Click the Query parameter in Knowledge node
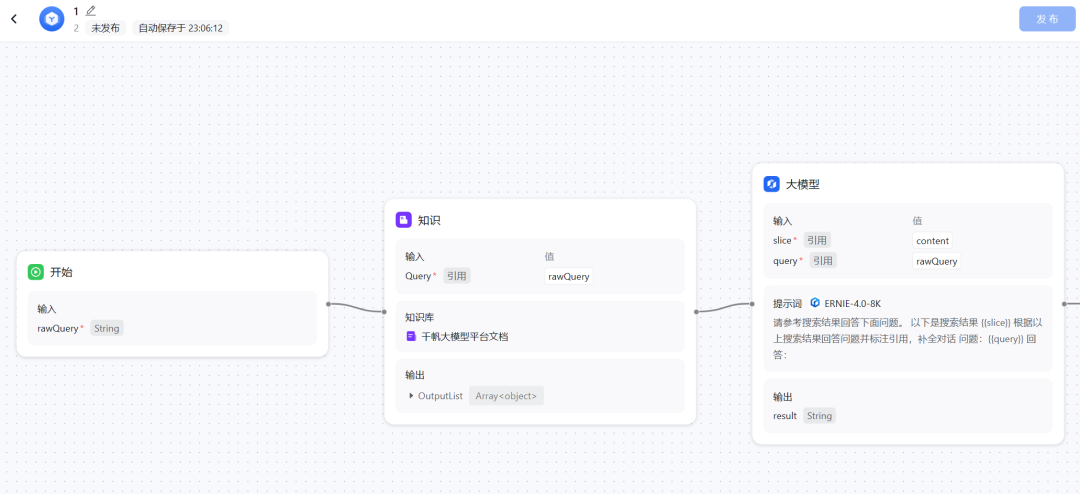The image size is (1080, 494). click(417, 276)
